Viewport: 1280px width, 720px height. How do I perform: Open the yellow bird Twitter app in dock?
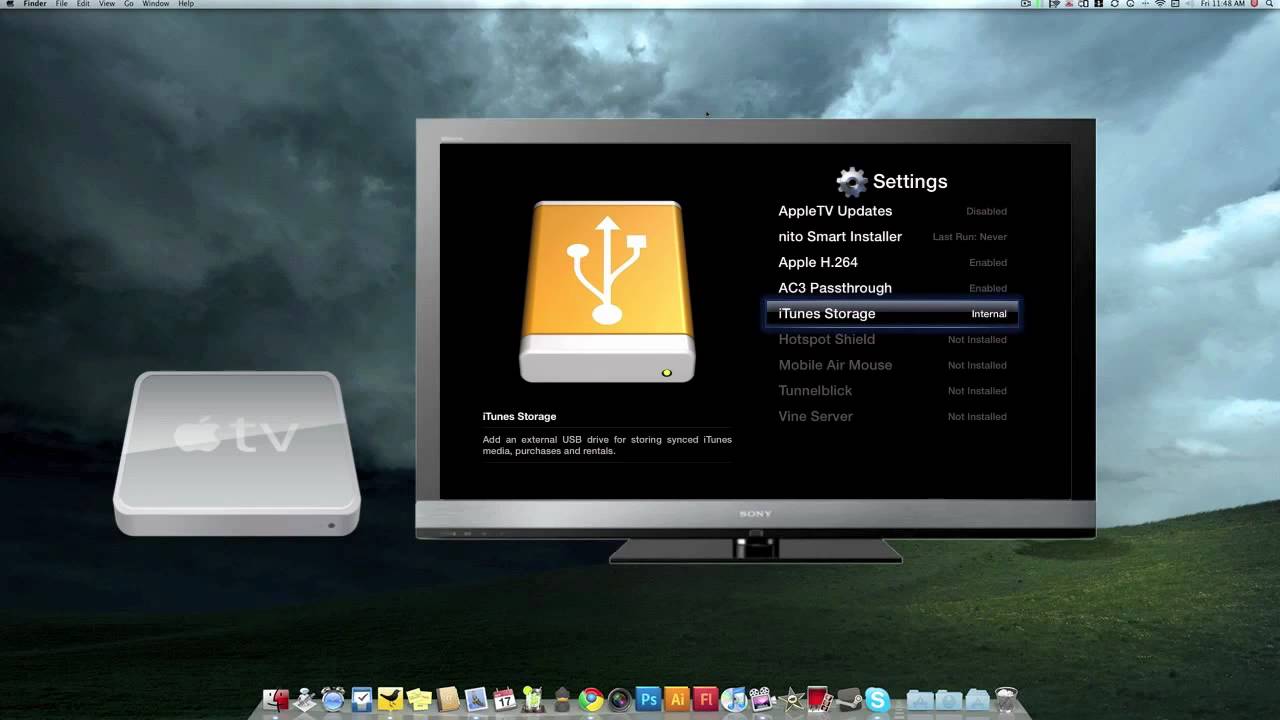point(390,700)
